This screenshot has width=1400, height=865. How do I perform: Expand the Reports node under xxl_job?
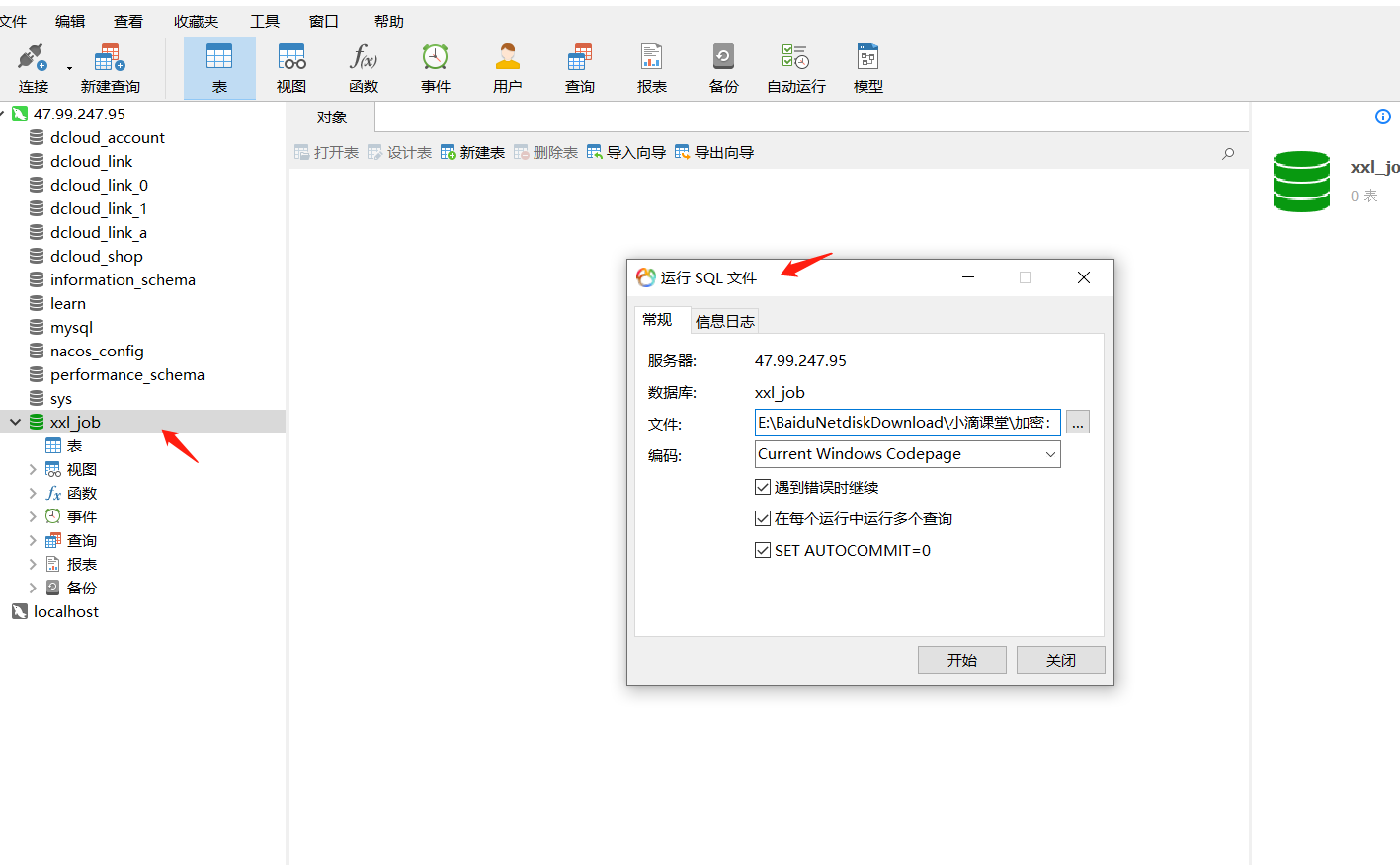click(x=33, y=564)
